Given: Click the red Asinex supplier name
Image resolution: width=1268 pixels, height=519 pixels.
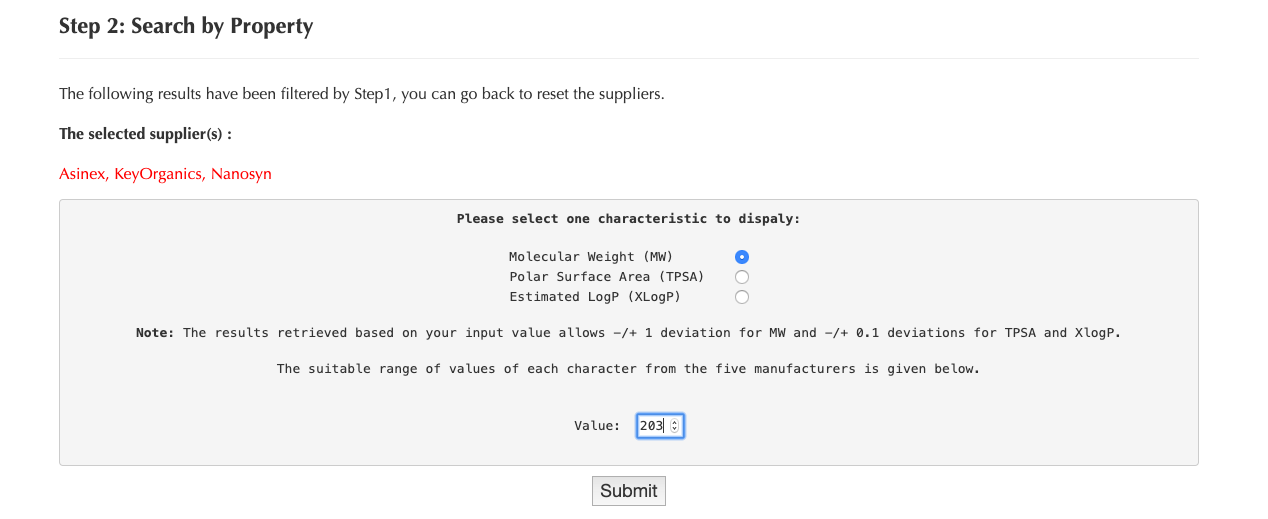Looking at the screenshot, I should pyautogui.click(x=82, y=174).
